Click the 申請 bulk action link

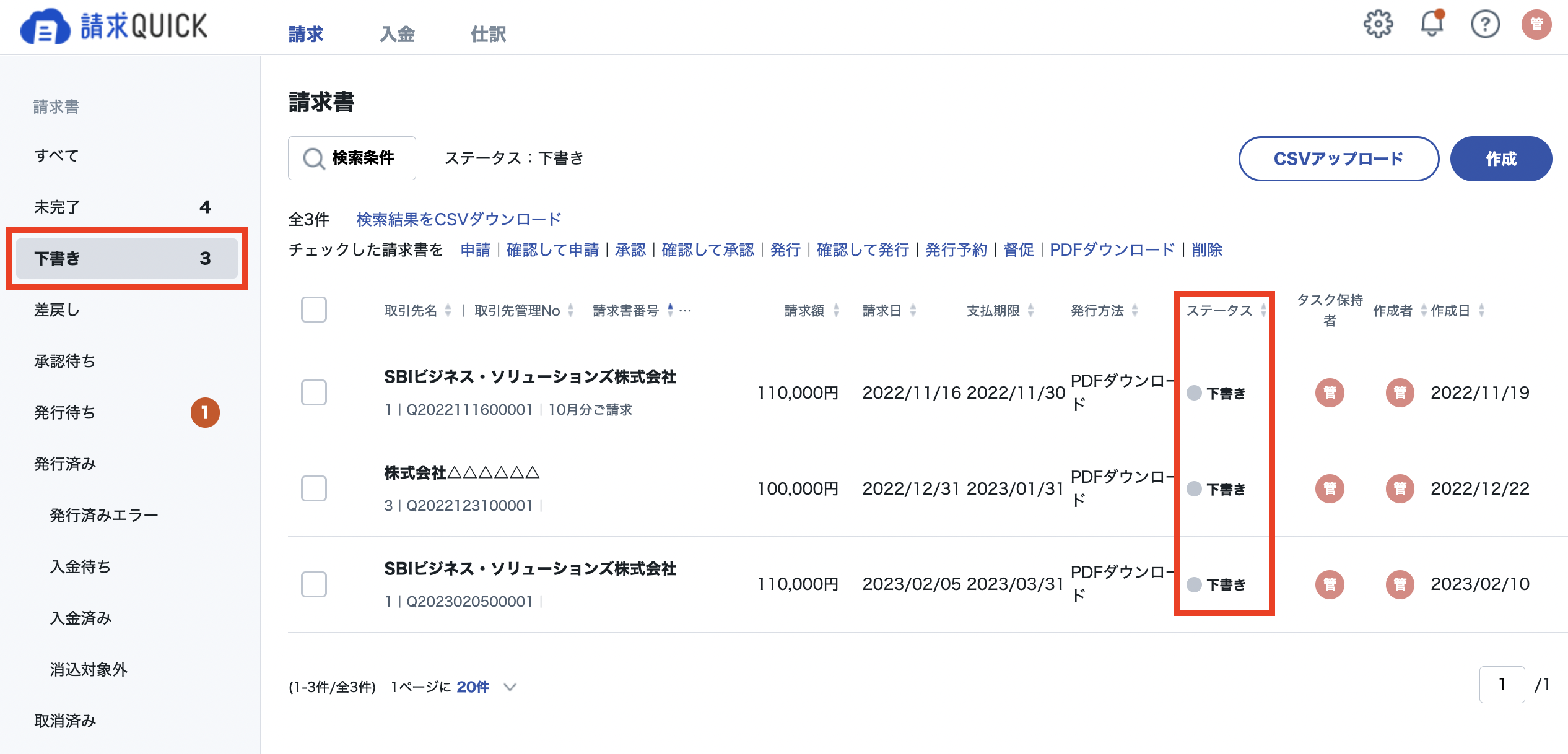click(x=476, y=249)
